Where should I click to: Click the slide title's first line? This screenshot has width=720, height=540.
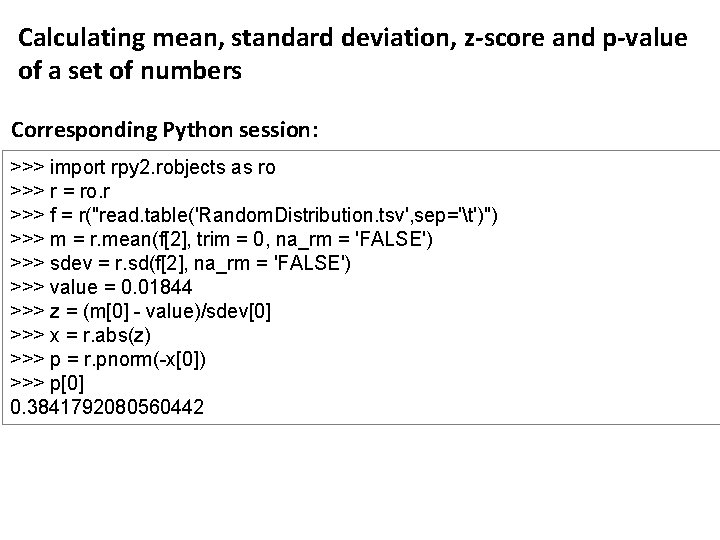352,39
